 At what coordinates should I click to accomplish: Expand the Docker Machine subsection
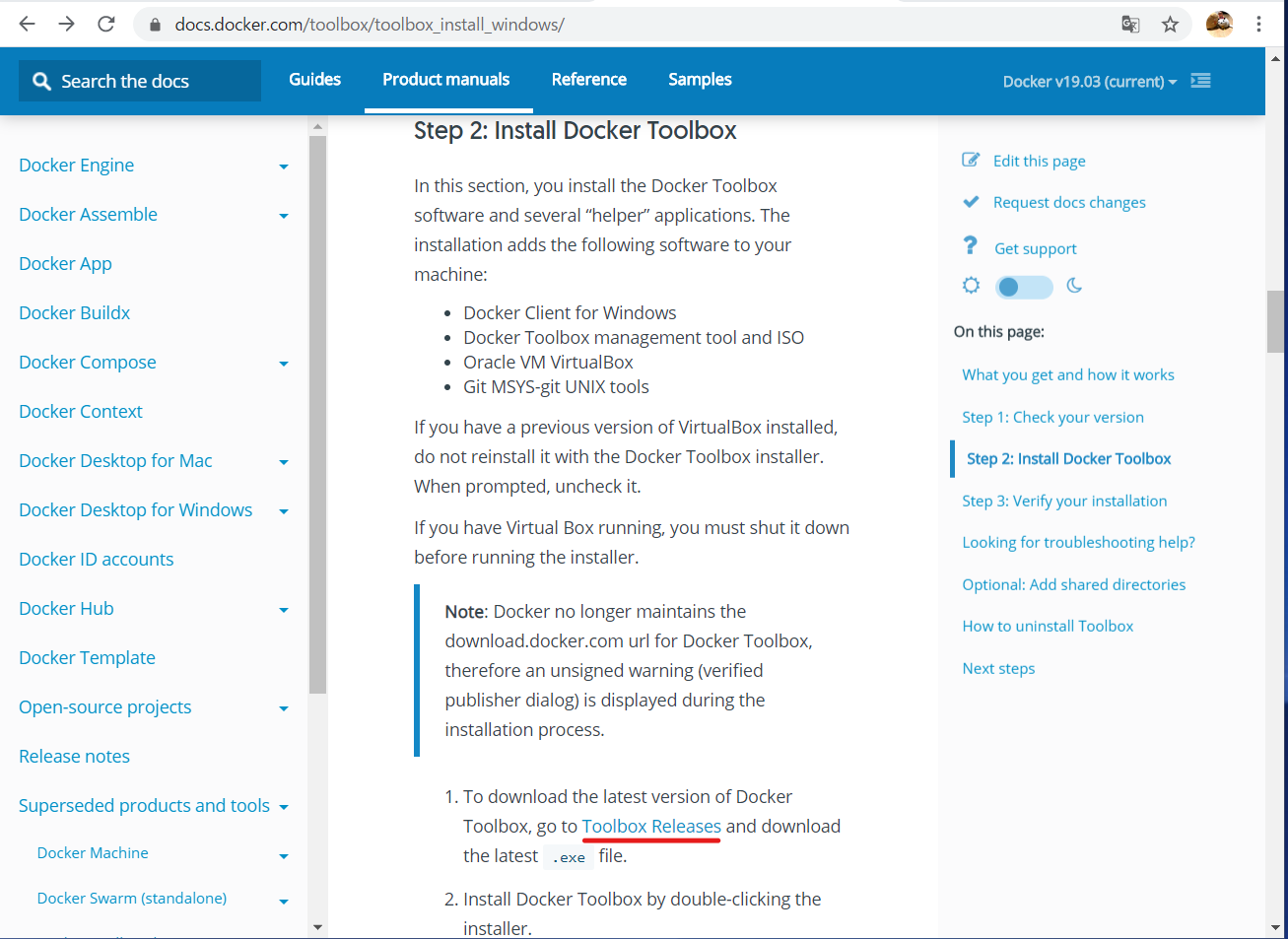click(x=284, y=856)
